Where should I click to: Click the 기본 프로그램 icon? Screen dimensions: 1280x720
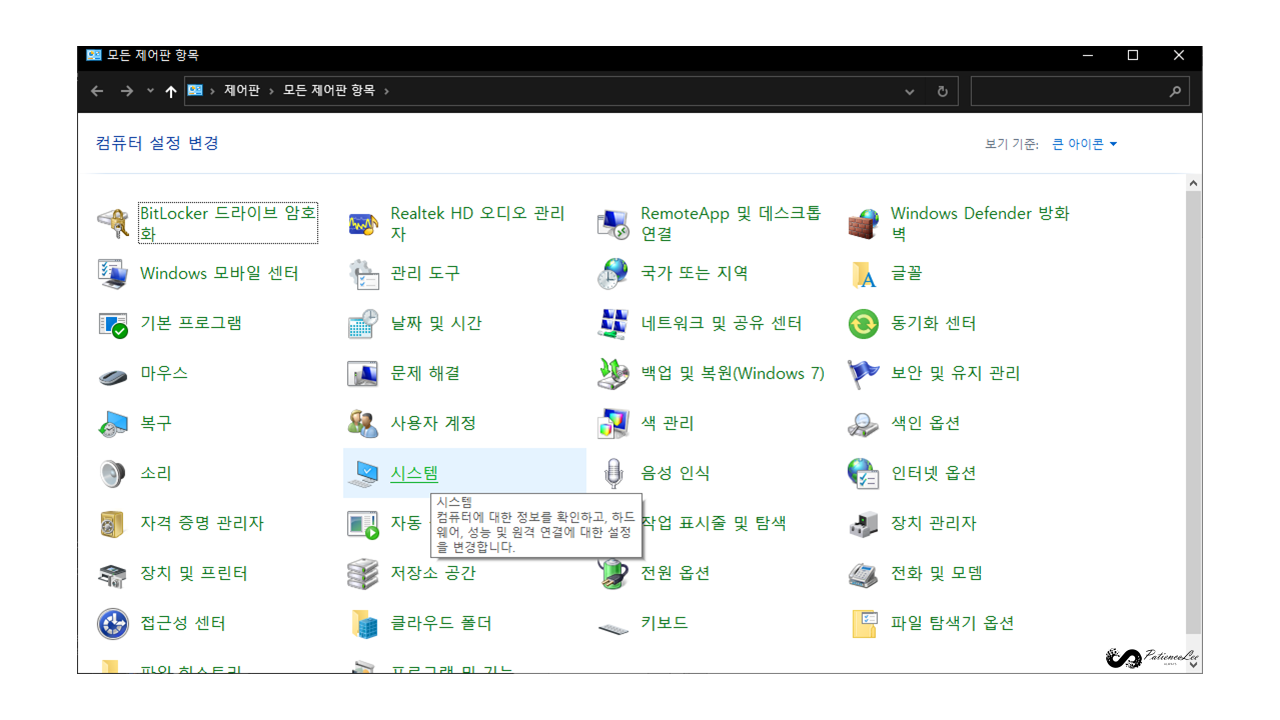click(x=113, y=324)
